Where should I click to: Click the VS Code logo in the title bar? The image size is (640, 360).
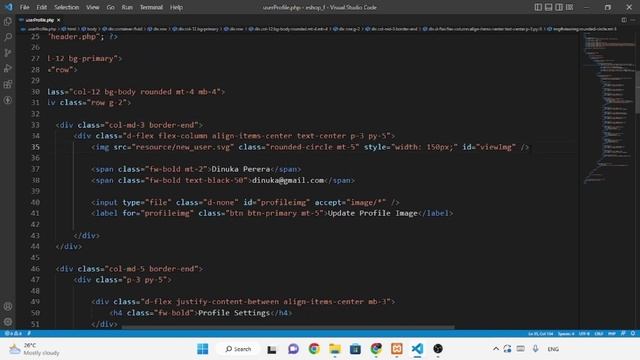point(9,7)
